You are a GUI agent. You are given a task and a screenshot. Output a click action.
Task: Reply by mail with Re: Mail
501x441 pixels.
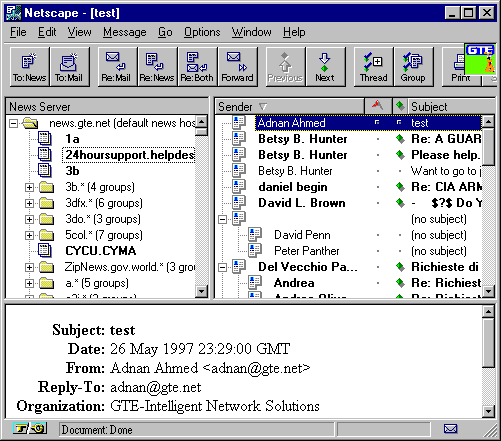pyautogui.click(x=117, y=67)
